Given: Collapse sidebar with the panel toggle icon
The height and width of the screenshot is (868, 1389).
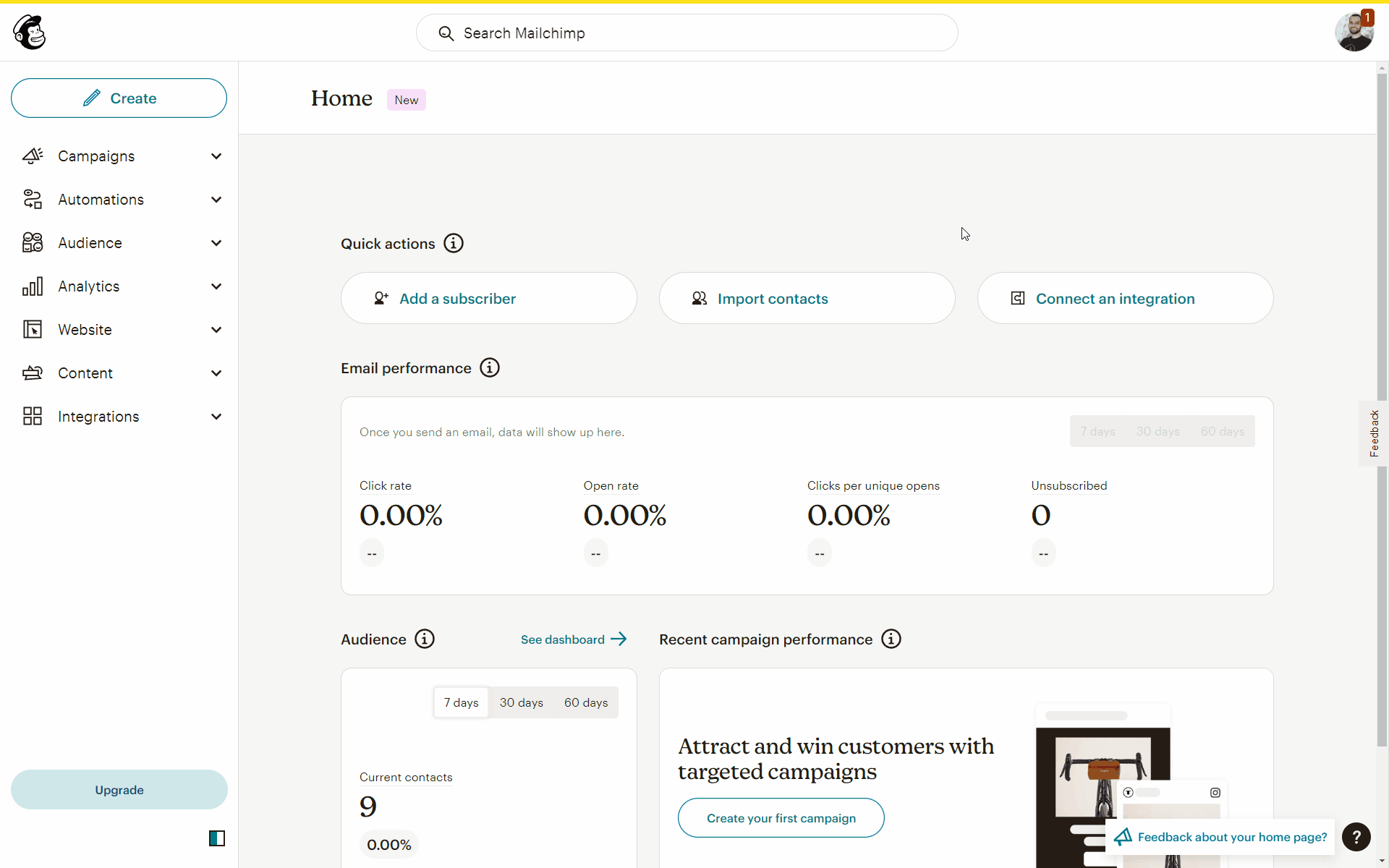Looking at the screenshot, I should [x=217, y=838].
